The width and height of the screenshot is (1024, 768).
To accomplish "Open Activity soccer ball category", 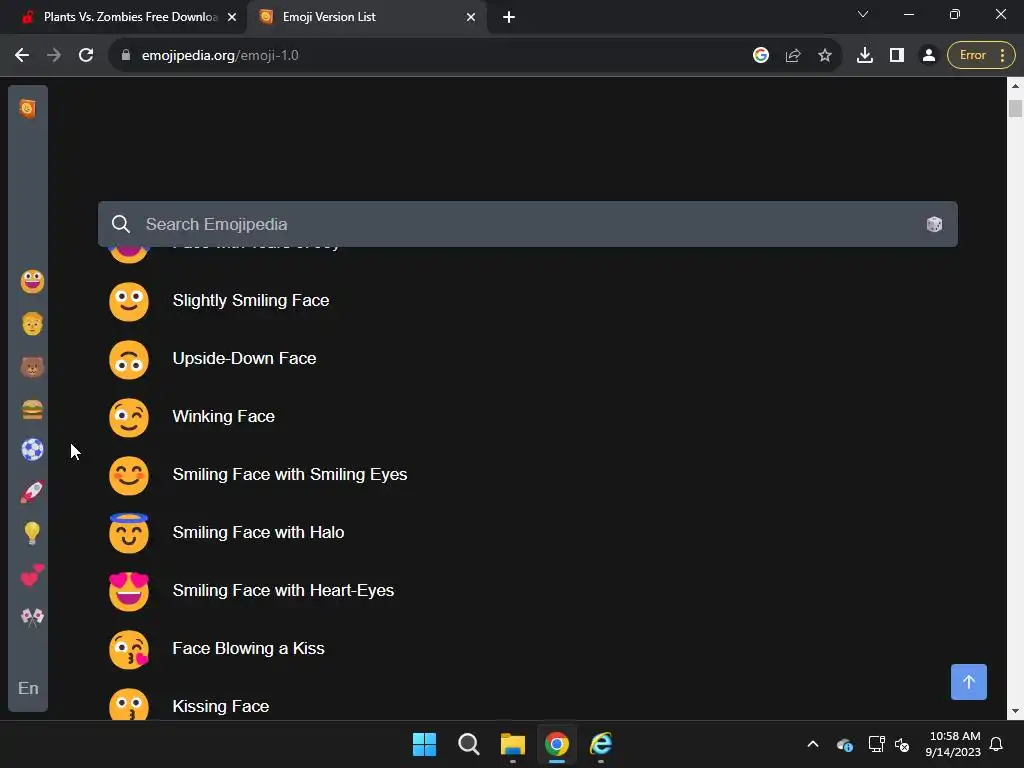I will click(32, 450).
